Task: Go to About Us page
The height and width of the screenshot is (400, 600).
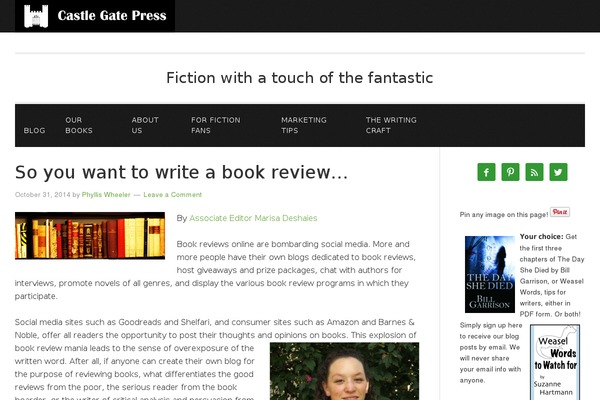Action: tap(145, 125)
